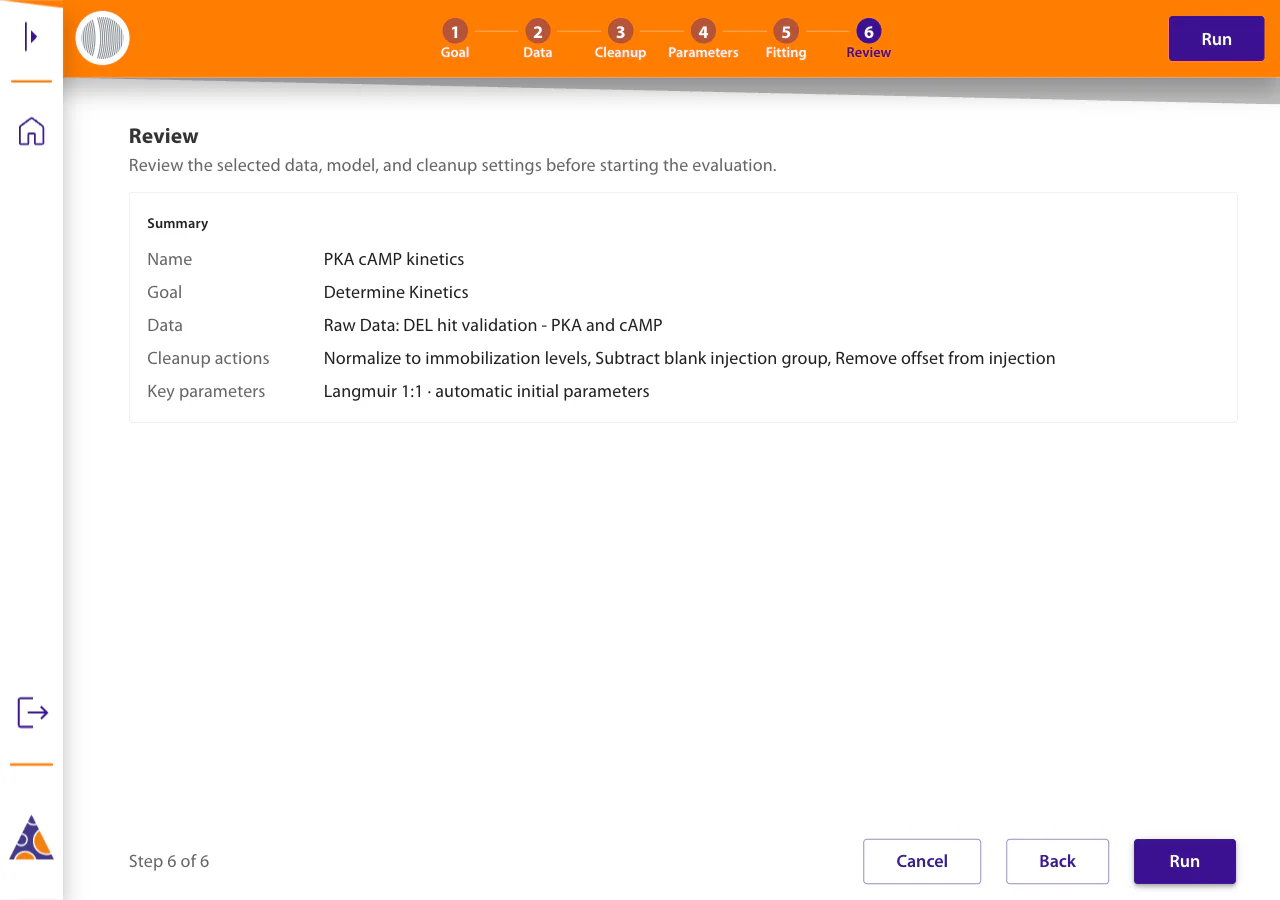Go to step 1 Goal
Viewport: 1280px width, 900px height.
pos(455,40)
